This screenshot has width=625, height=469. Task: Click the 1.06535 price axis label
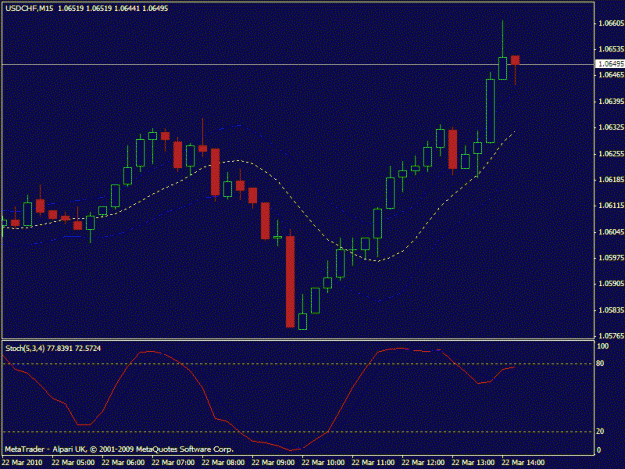[x=611, y=49]
